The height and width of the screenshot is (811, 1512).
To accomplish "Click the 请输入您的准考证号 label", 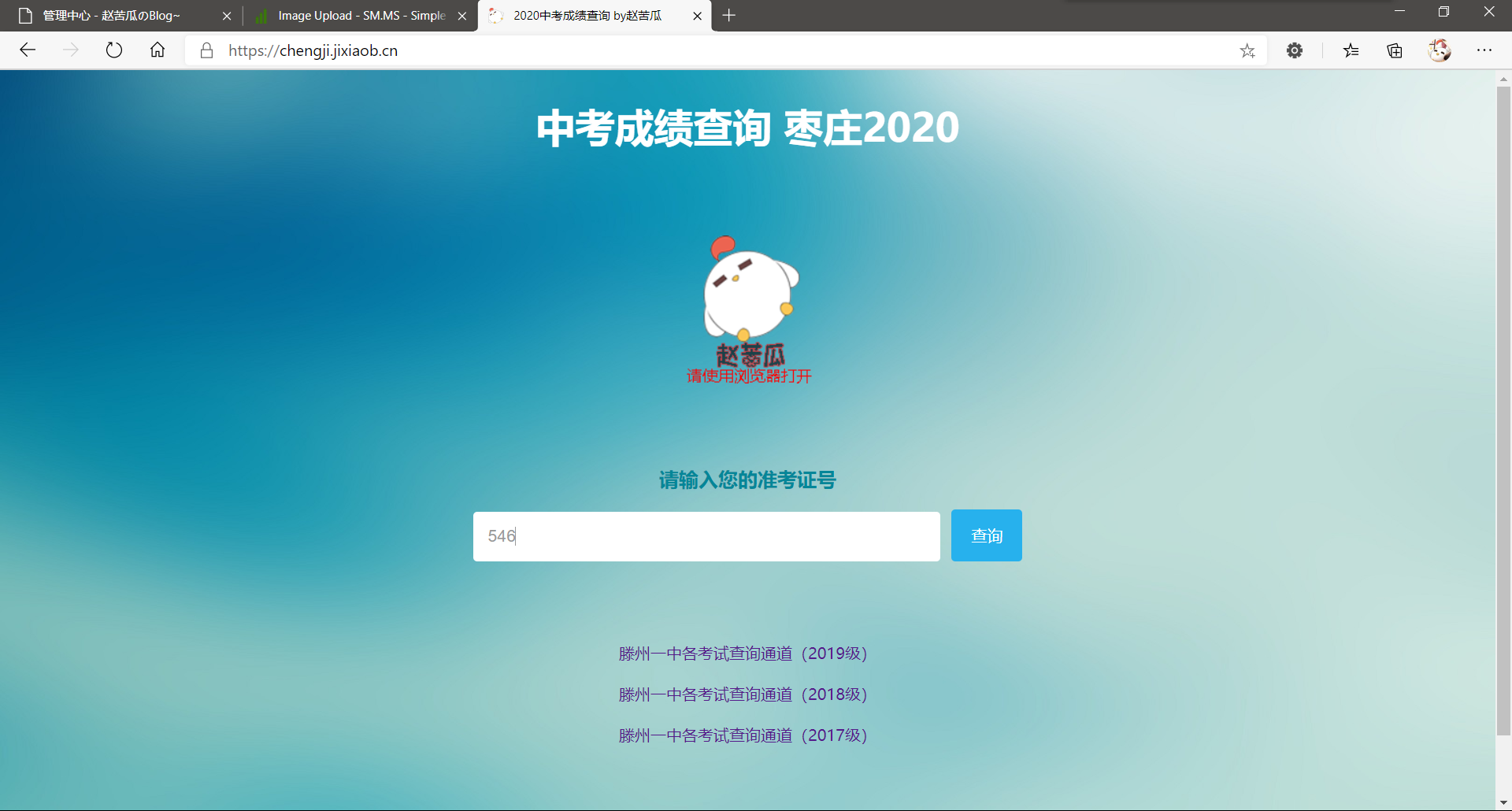I will point(747,480).
